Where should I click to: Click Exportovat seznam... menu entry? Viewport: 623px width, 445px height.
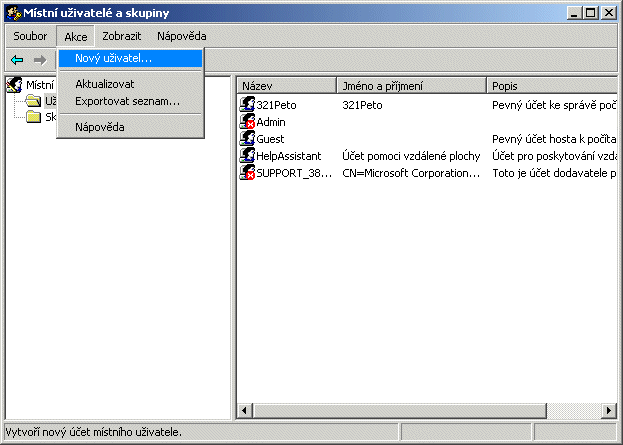point(127,101)
